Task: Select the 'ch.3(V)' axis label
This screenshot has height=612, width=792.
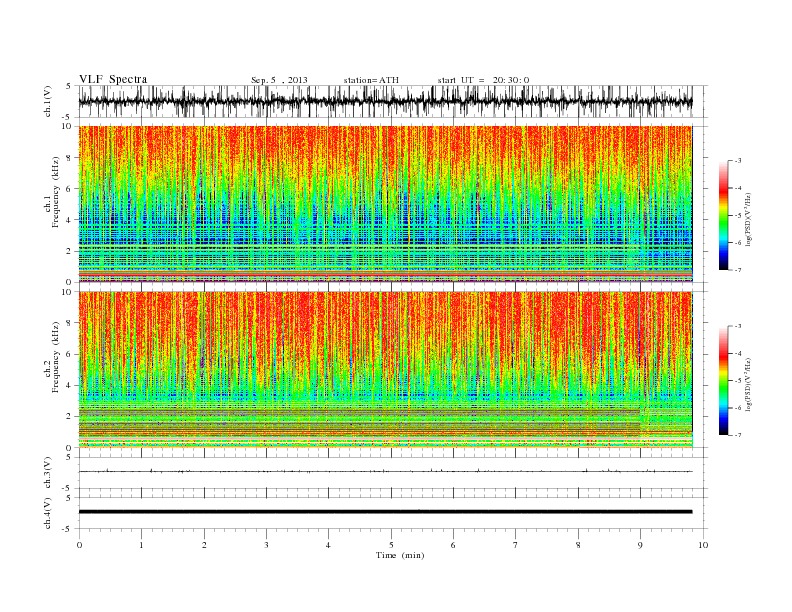Action: click(x=48, y=473)
